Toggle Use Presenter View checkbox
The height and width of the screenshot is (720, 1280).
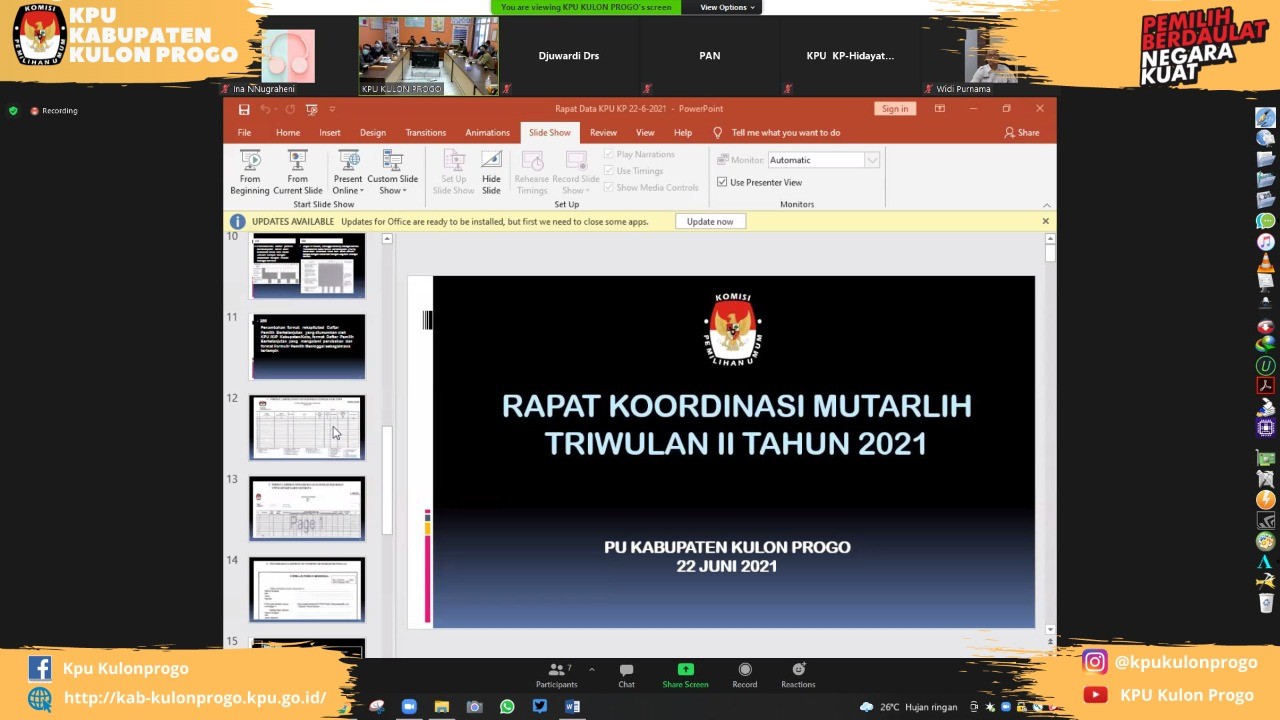tap(722, 182)
